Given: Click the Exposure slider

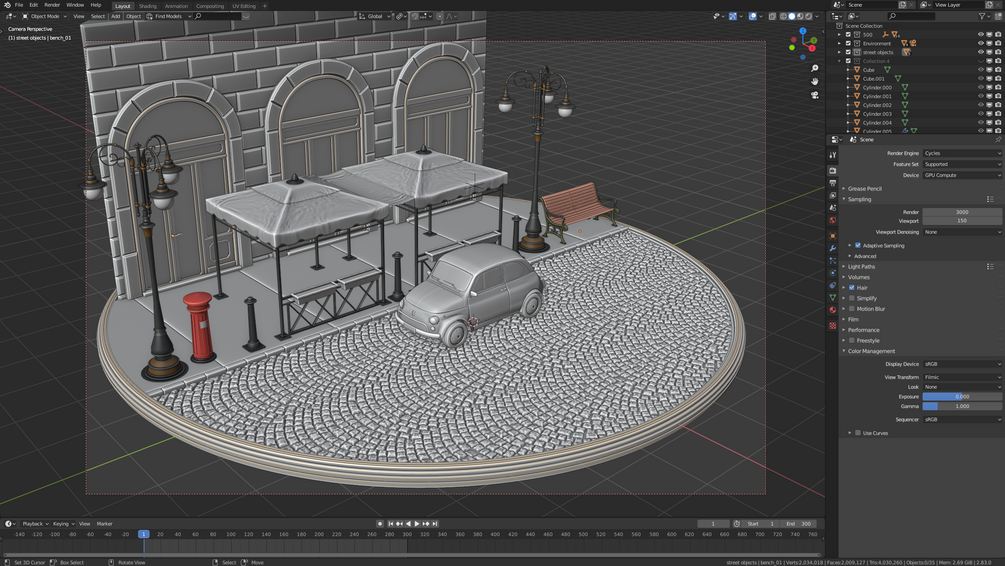Looking at the screenshot, I should point(961,397).
